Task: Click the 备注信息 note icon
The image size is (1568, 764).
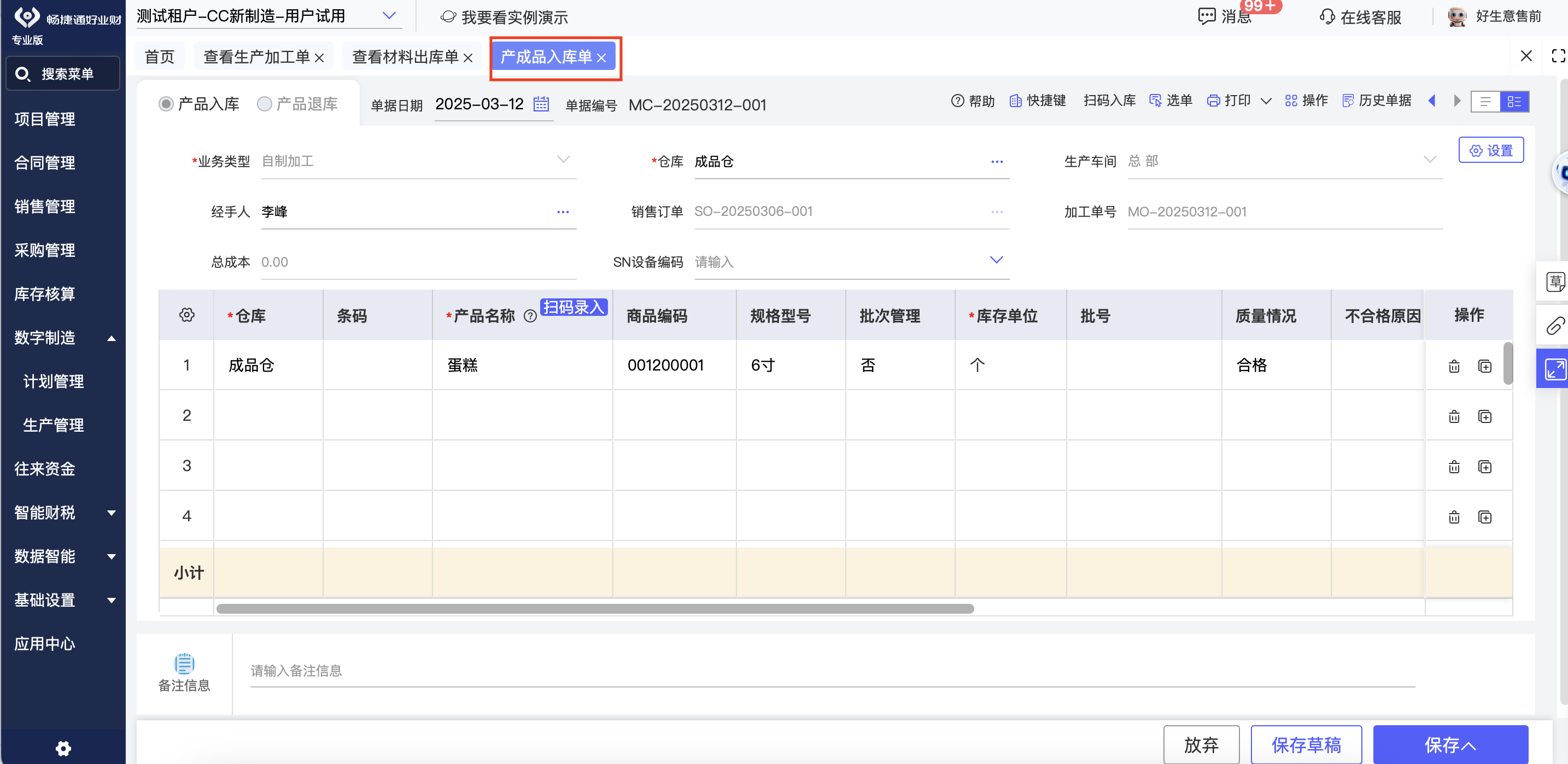Action: click(x=184, y=663)
